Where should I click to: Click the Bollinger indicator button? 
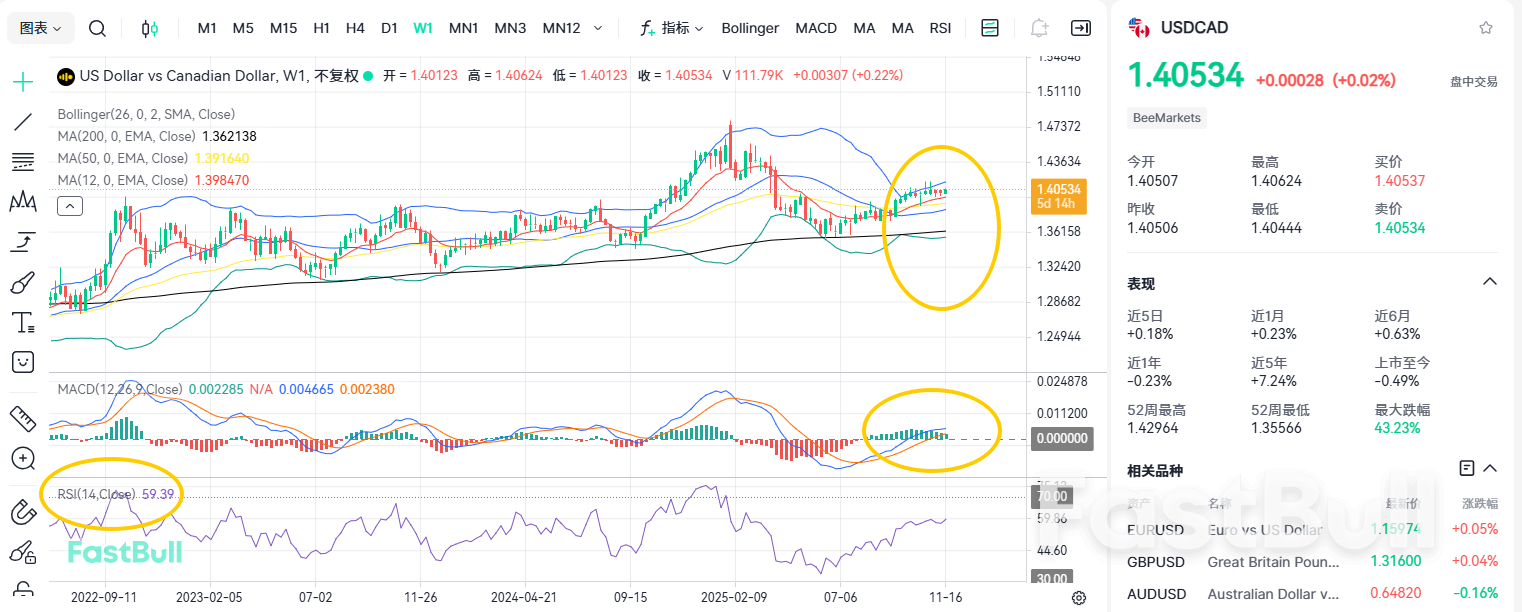tap(750, 28)
